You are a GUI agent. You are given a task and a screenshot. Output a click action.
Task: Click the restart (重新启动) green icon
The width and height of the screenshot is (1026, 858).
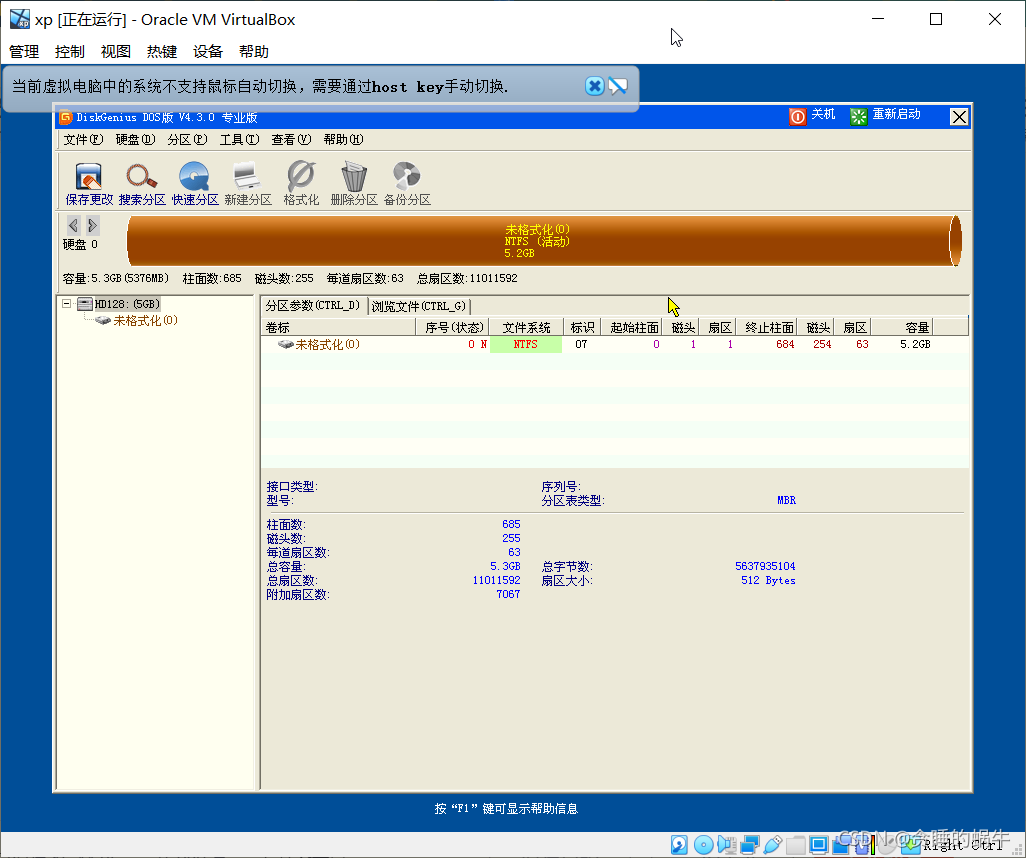(858, 116)
